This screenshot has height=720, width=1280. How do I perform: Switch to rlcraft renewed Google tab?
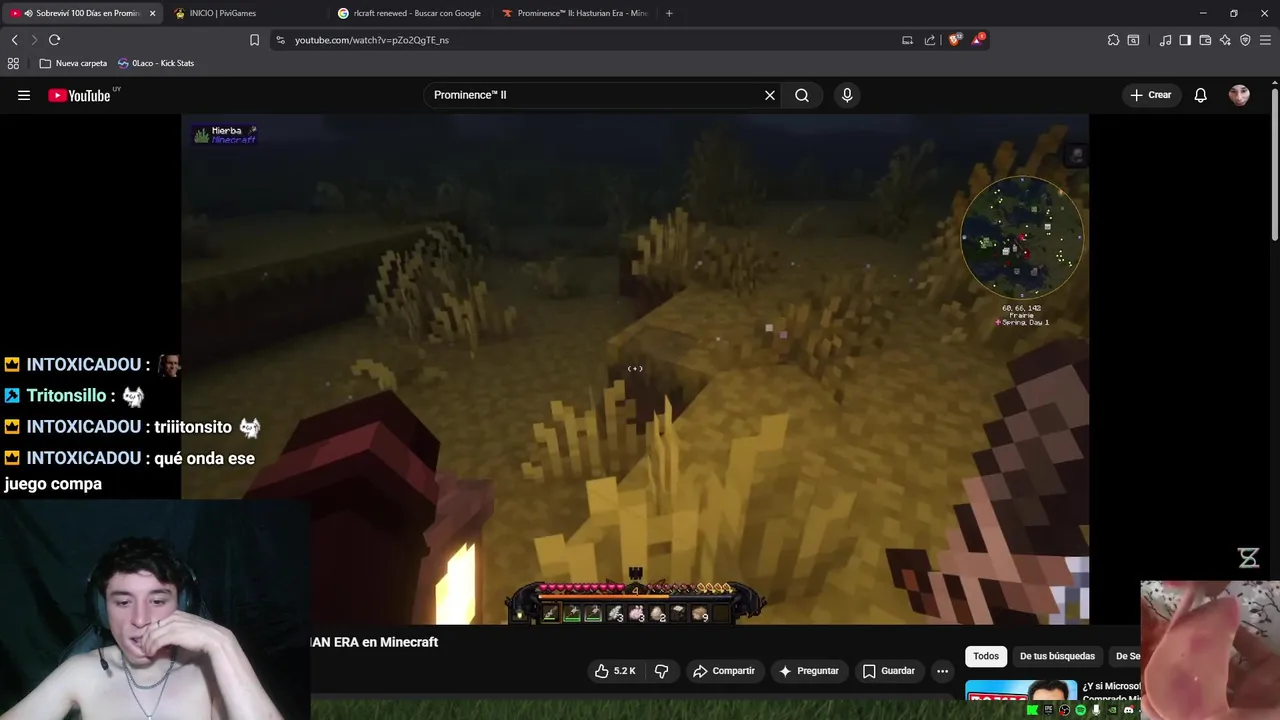(x=410, y=13)
